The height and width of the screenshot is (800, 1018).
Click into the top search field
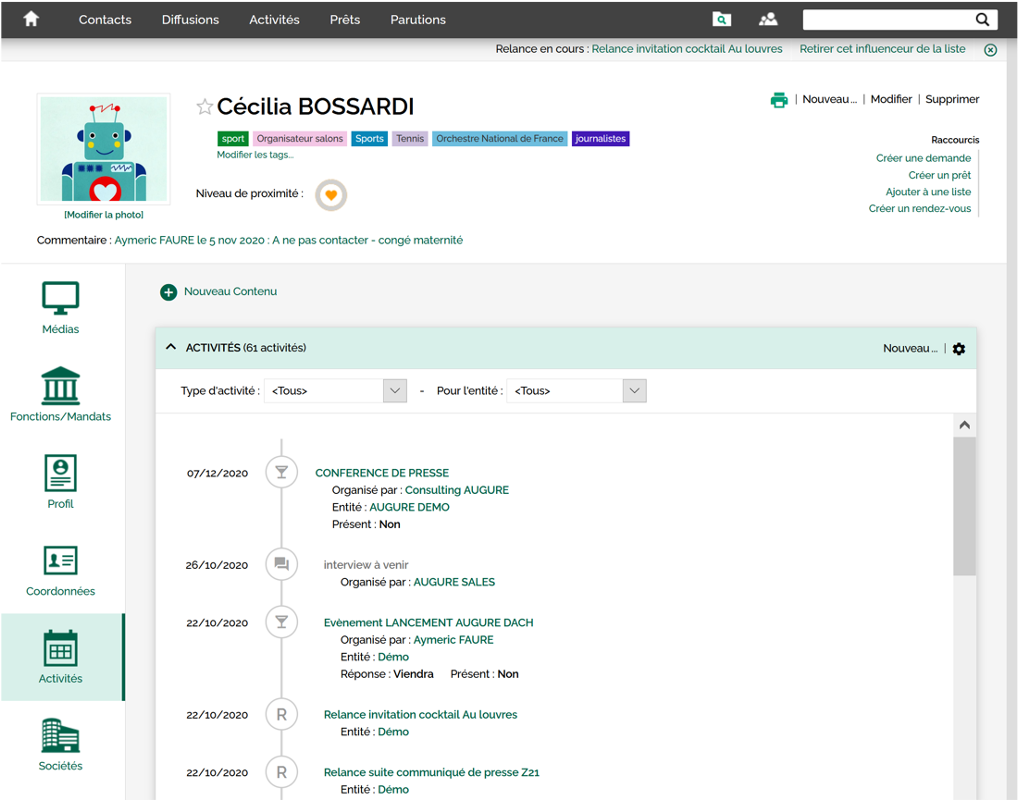point(886,20)
